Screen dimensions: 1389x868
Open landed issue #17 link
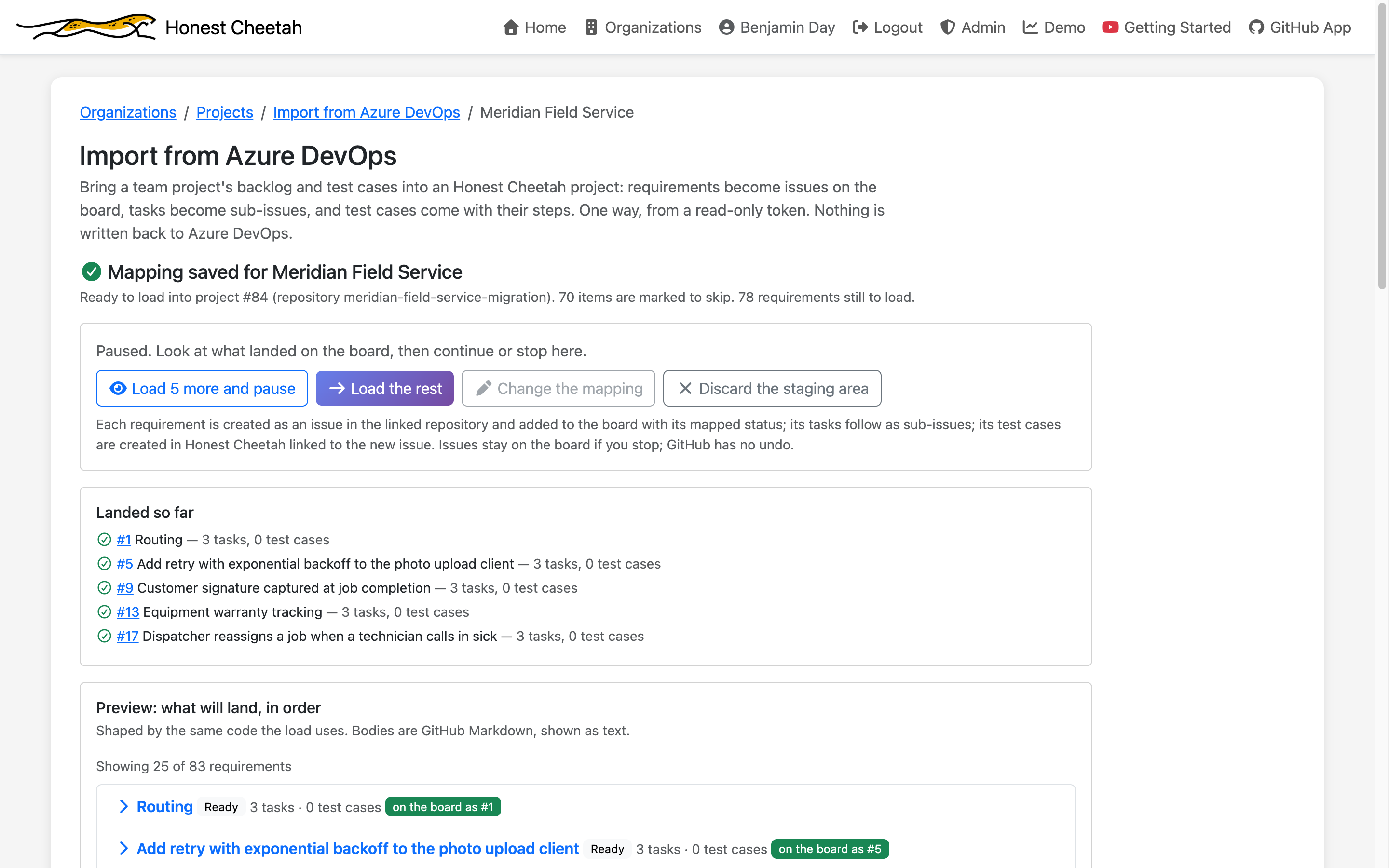click(127, 636)
